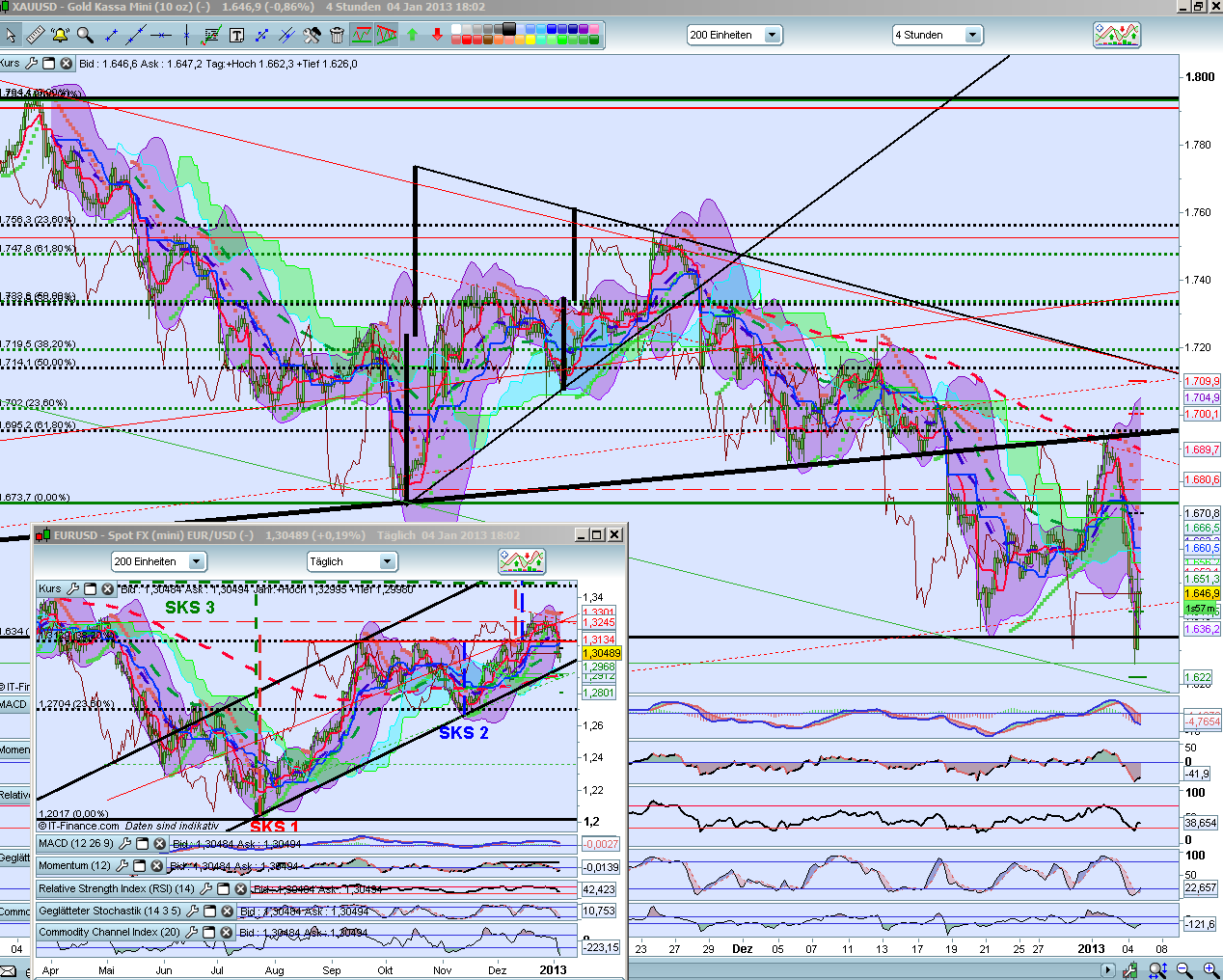Click the yellow 1.646,9 price label
1223x980 pixels.
pyautogui.click(x=1202, y=593)
